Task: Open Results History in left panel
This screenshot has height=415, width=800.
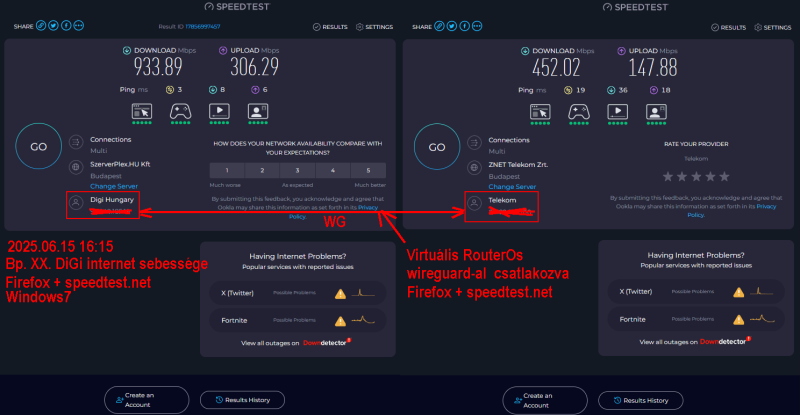Action: [x=242, y=400]
